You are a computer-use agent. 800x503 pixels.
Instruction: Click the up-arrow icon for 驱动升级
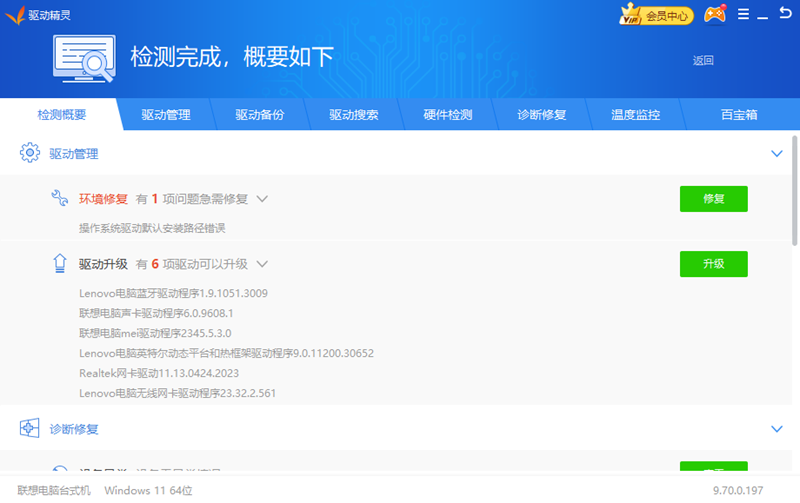coord(60,264)
